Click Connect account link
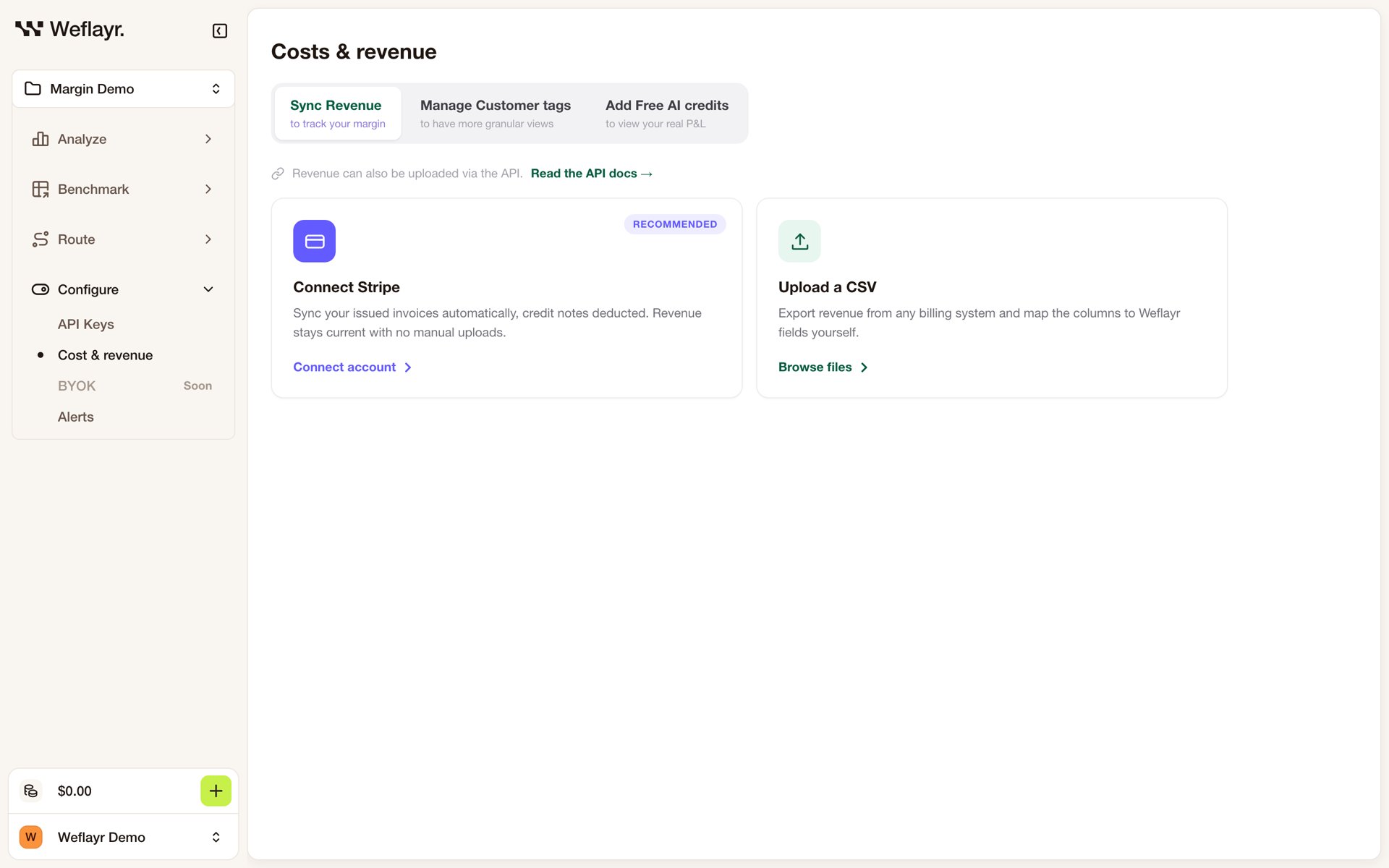Viewport: 1389px width, 868px height. pyautogui.click(x=352, y=367)
